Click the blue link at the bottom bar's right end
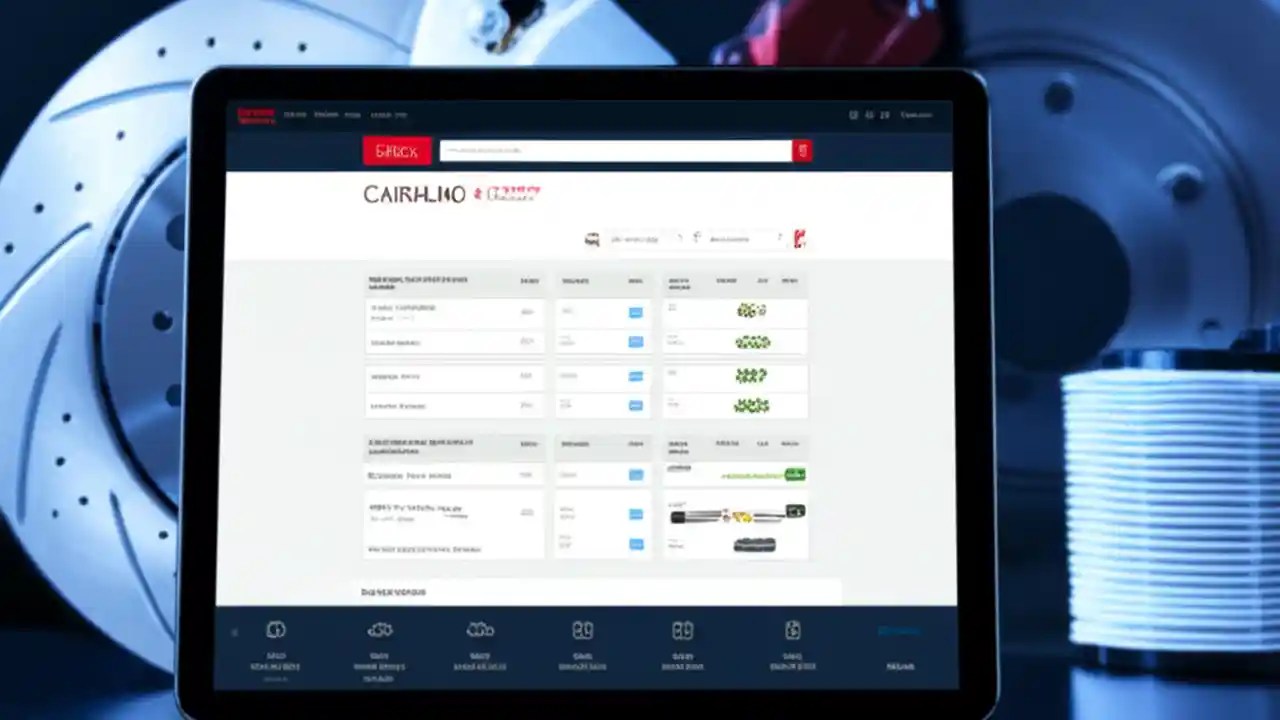Screen dimensions: 1280x720 898,631
